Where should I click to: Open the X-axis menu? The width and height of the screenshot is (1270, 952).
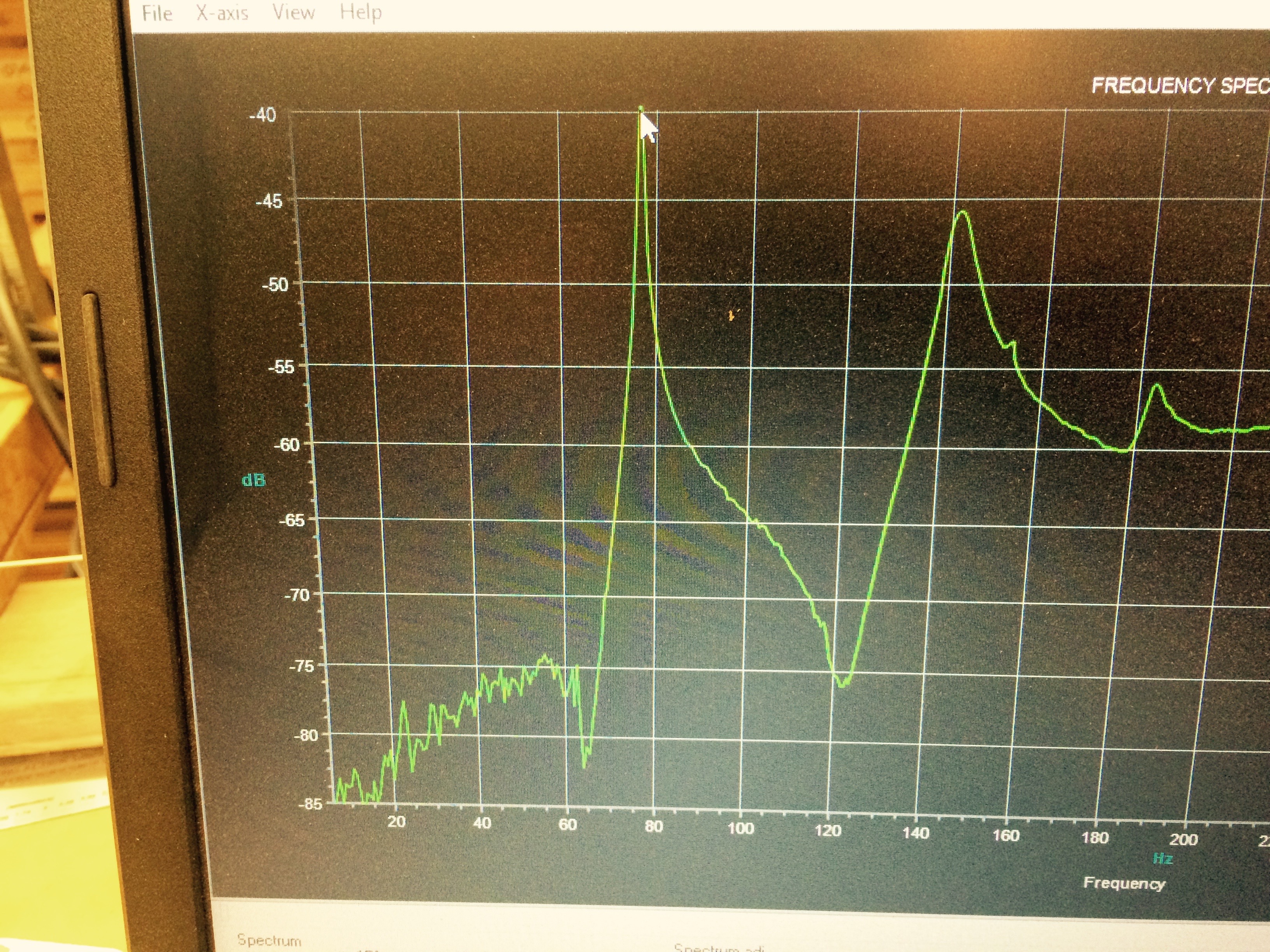pyautogui.click(x=222, y=12)
